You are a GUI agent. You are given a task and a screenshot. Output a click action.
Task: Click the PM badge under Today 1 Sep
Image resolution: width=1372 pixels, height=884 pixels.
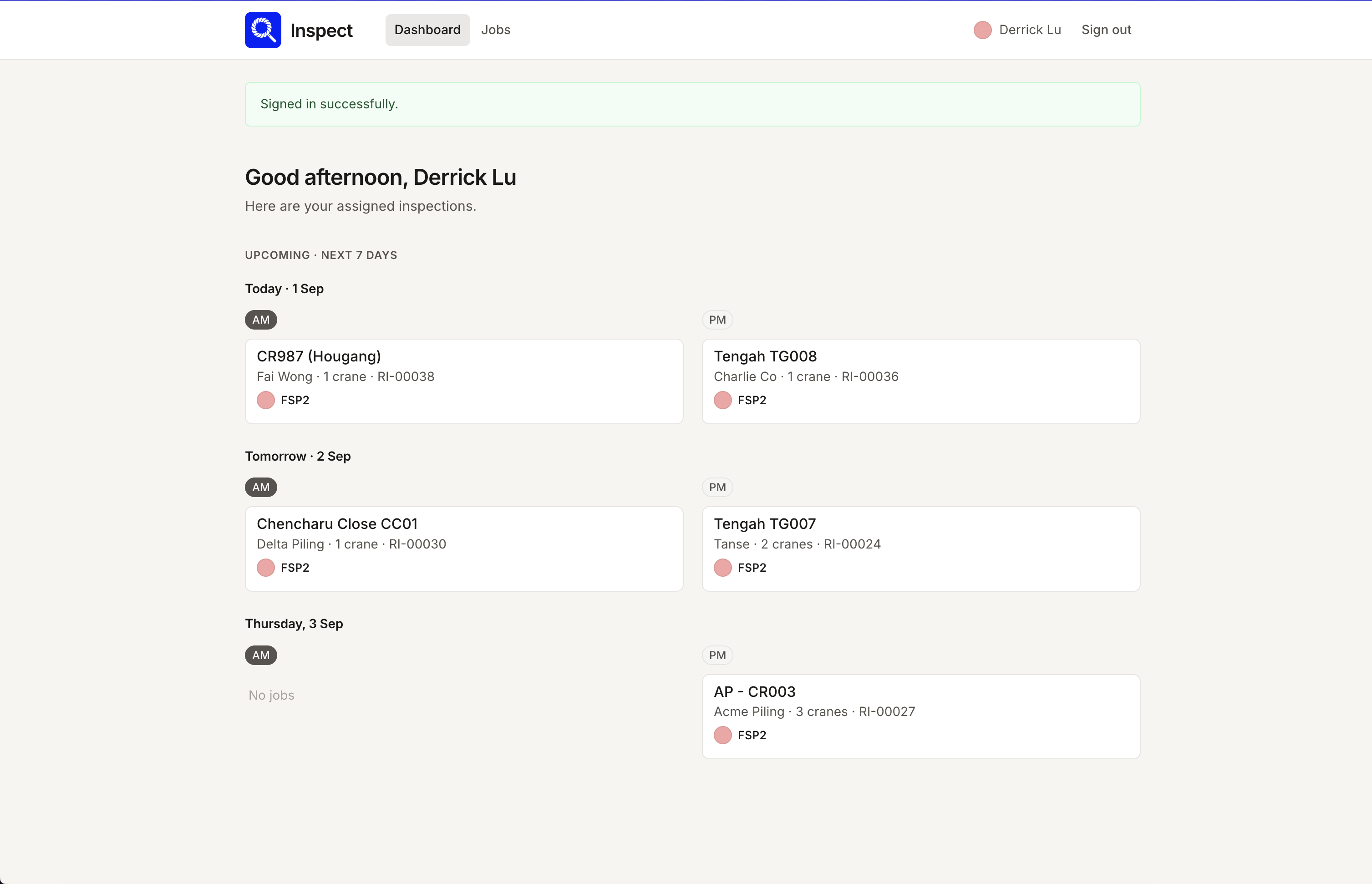[717, 320]
